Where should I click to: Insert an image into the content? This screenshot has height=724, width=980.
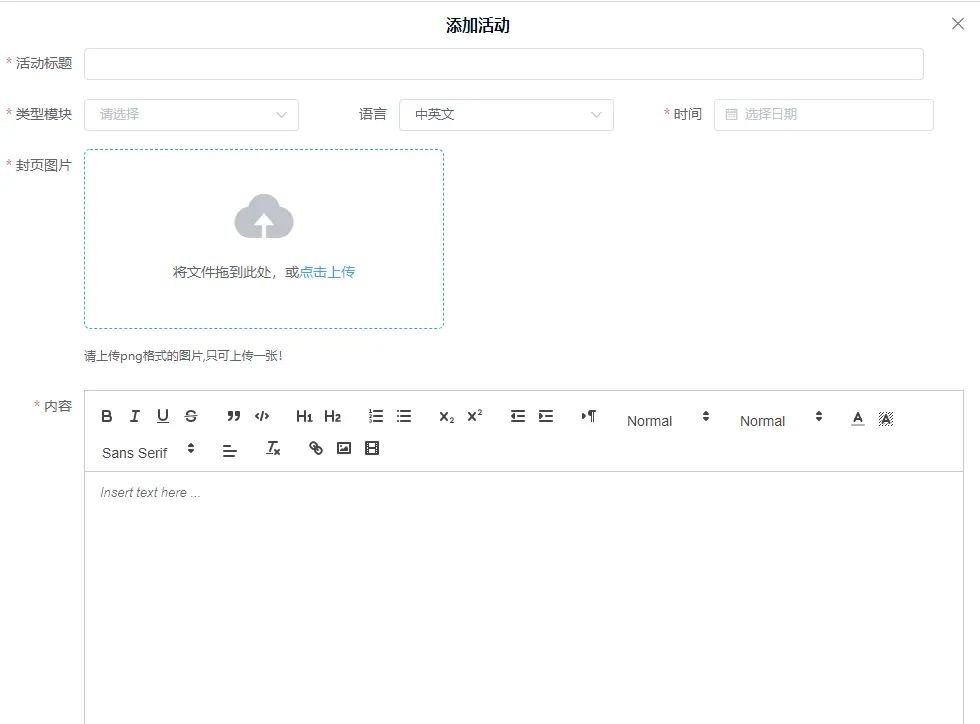click(x=344, y=448)
